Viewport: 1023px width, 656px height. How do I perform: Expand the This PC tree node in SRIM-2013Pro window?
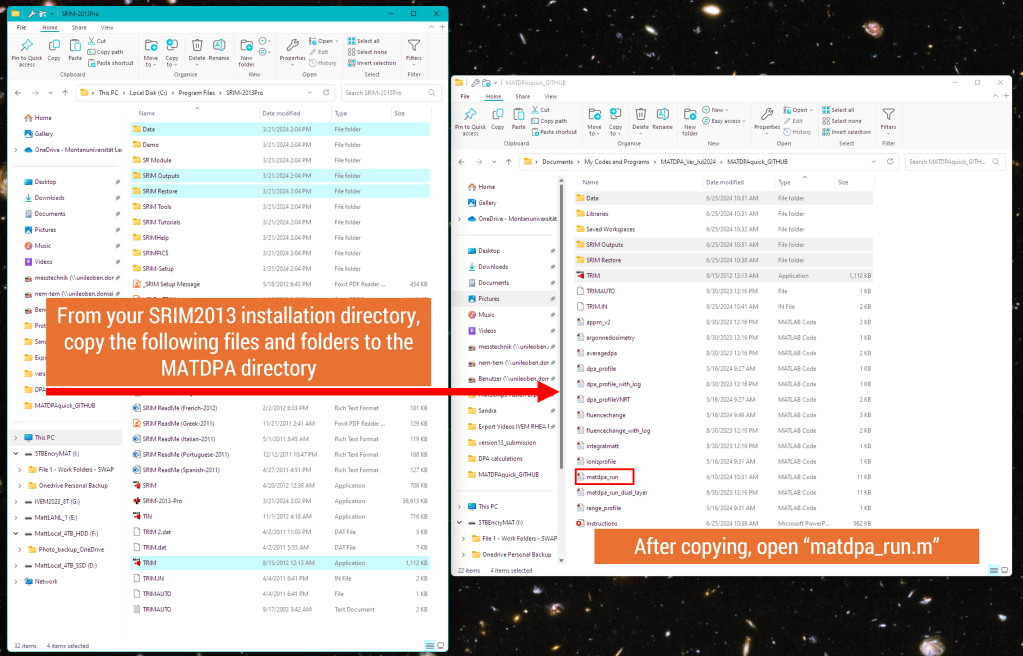[15, 437]
